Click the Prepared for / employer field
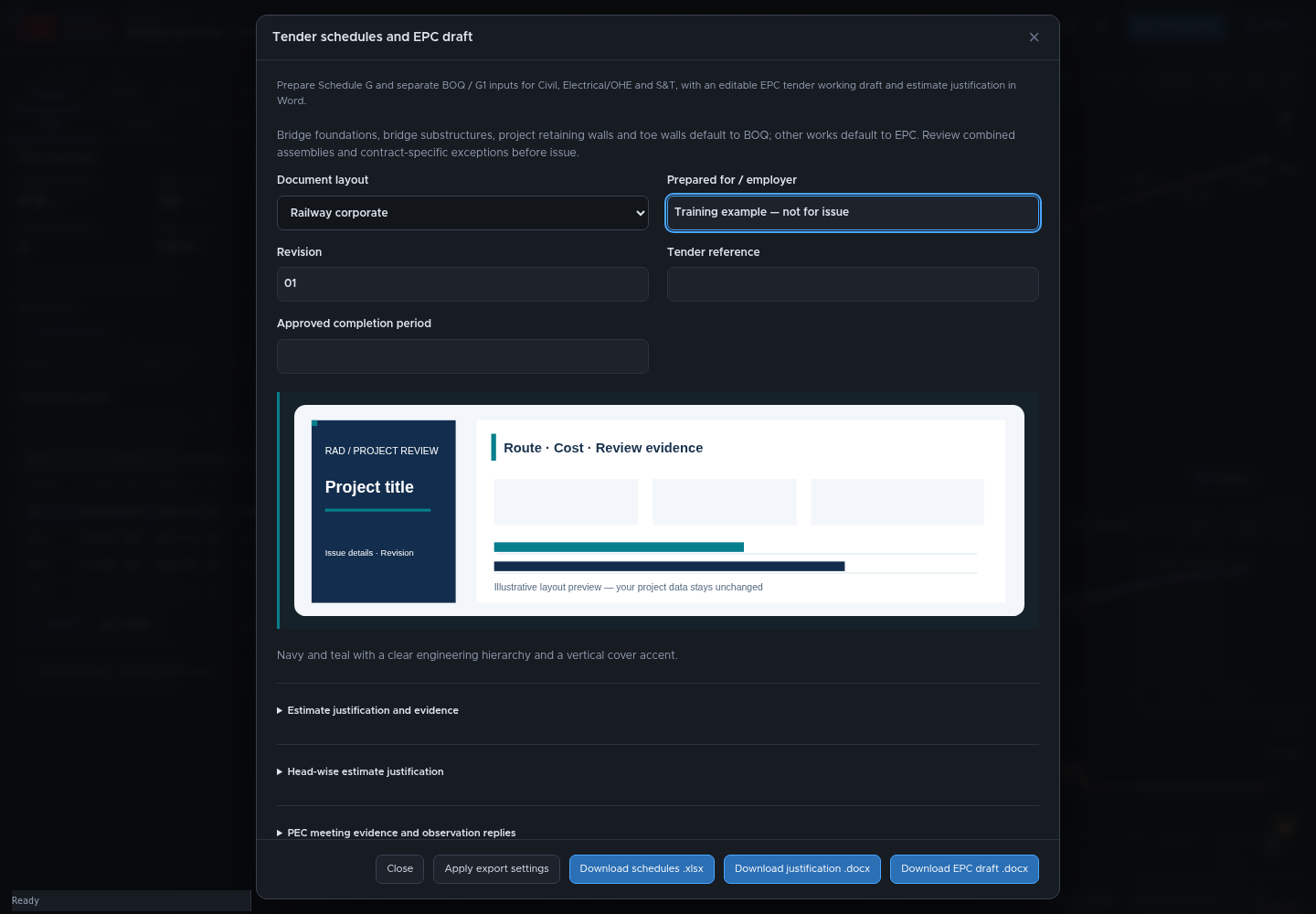The width and height of the screenshot is (1316, 914). [853, 213]
